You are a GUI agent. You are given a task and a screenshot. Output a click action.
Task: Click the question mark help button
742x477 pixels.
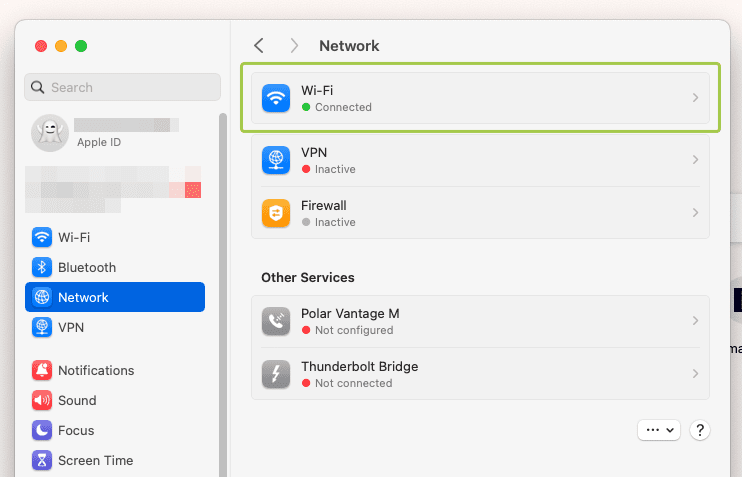[700, 430]
